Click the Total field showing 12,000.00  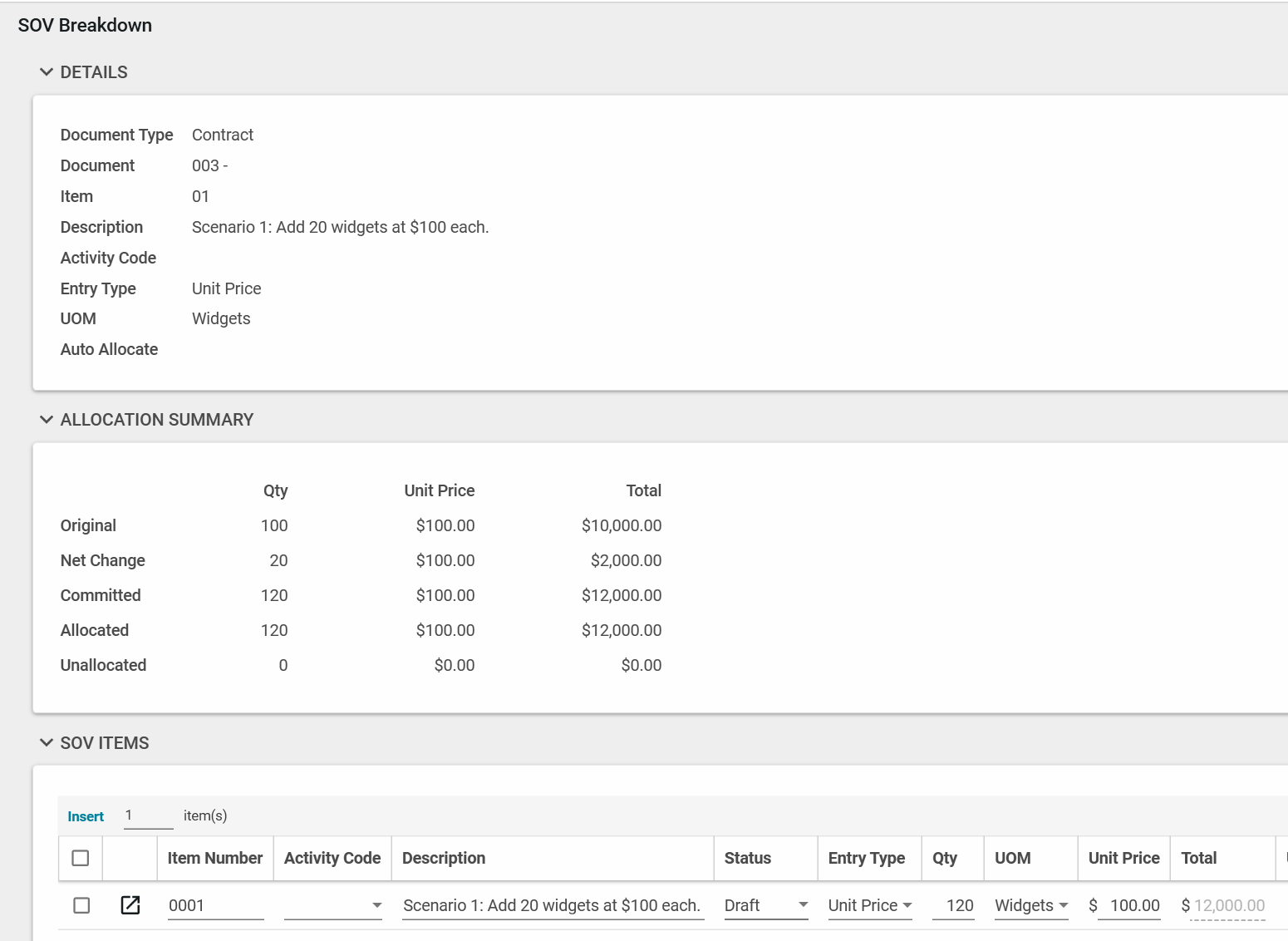tap(1228, 905)
